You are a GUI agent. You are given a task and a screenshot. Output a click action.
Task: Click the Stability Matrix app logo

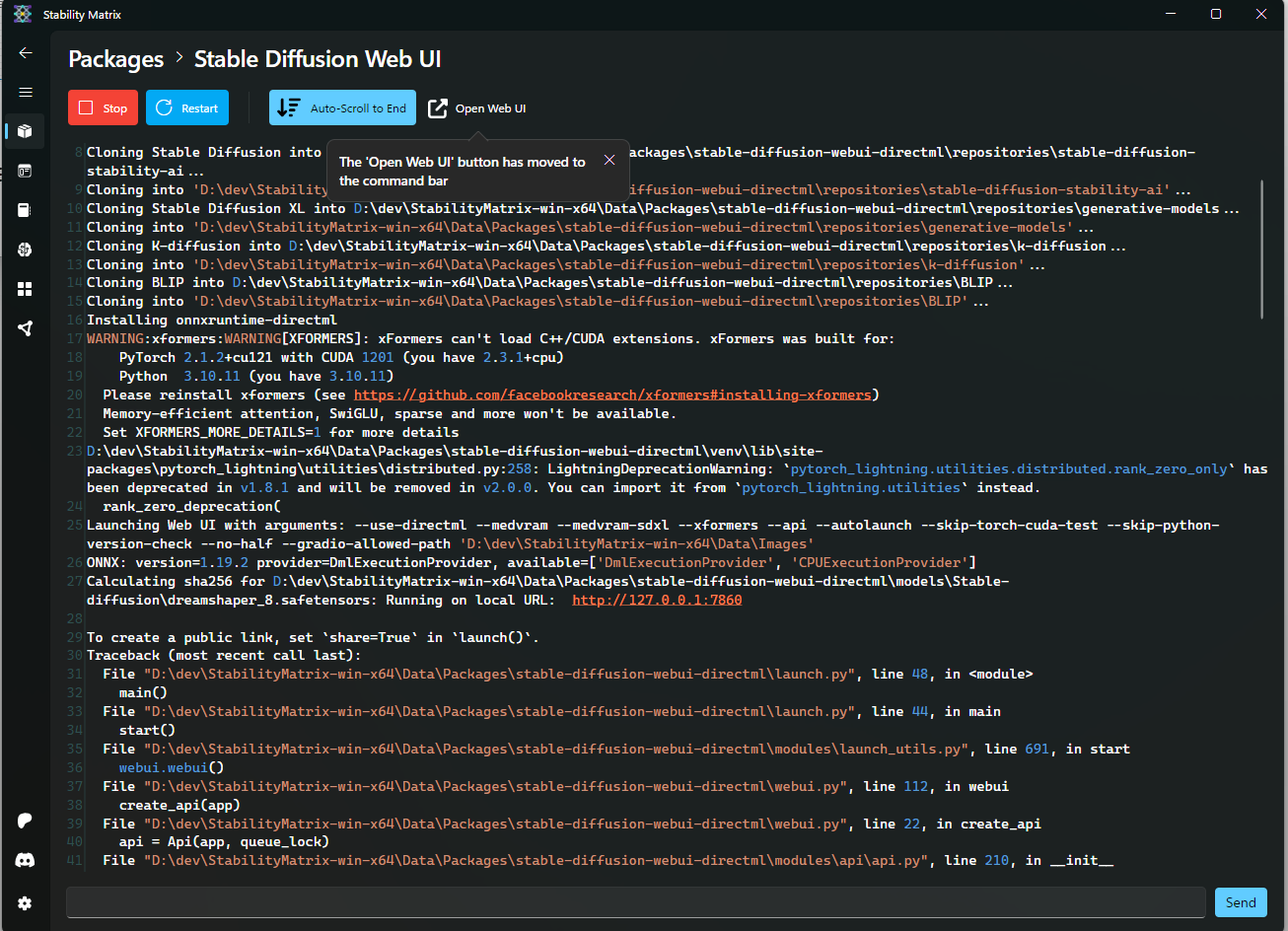(x=23, y=14)
